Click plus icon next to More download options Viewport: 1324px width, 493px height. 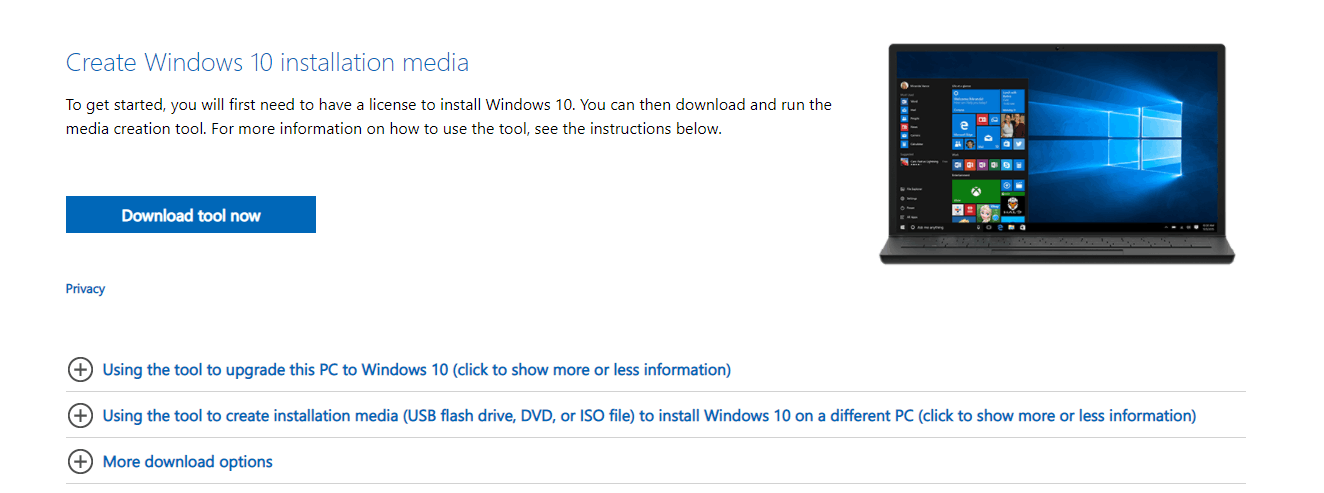[x=80, y=462]
